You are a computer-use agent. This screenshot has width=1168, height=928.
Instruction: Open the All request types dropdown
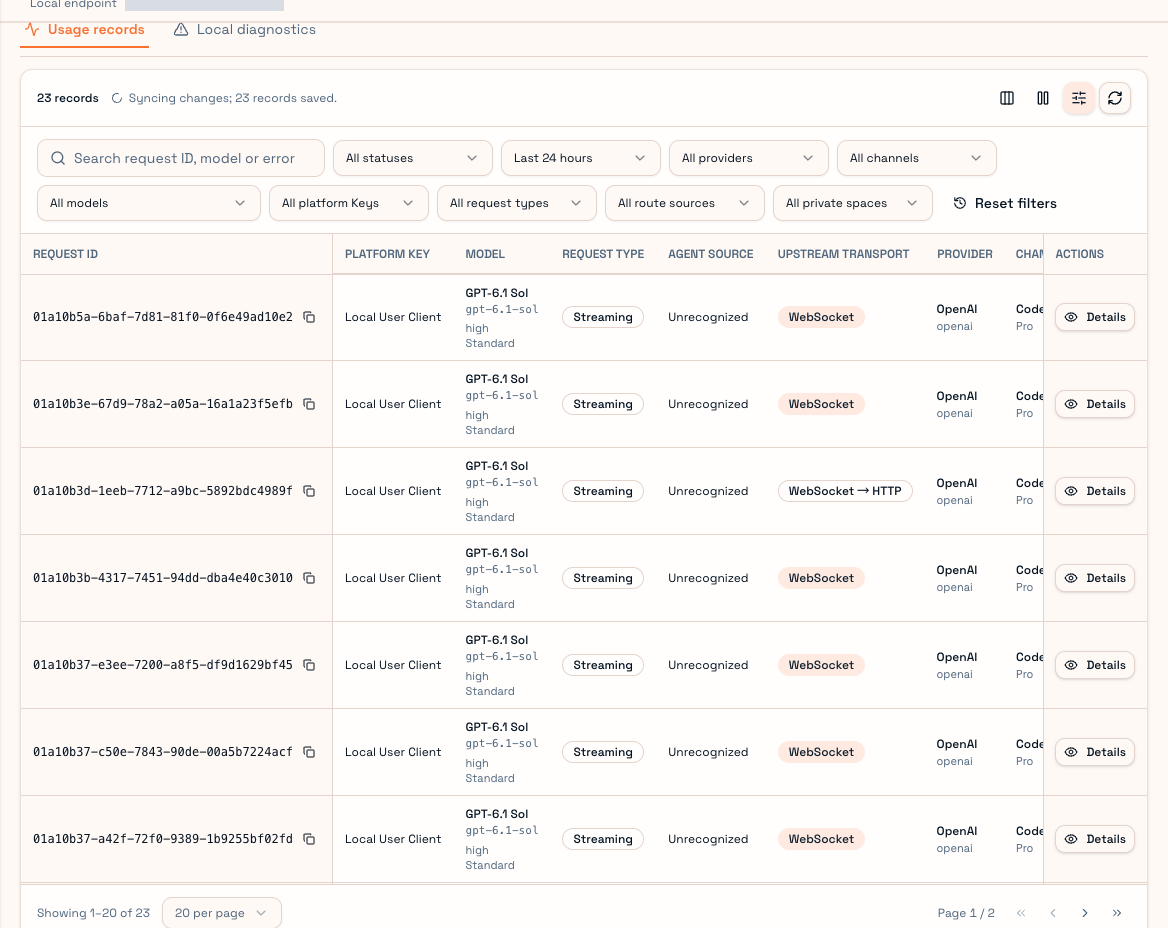(x=517, y=203)
